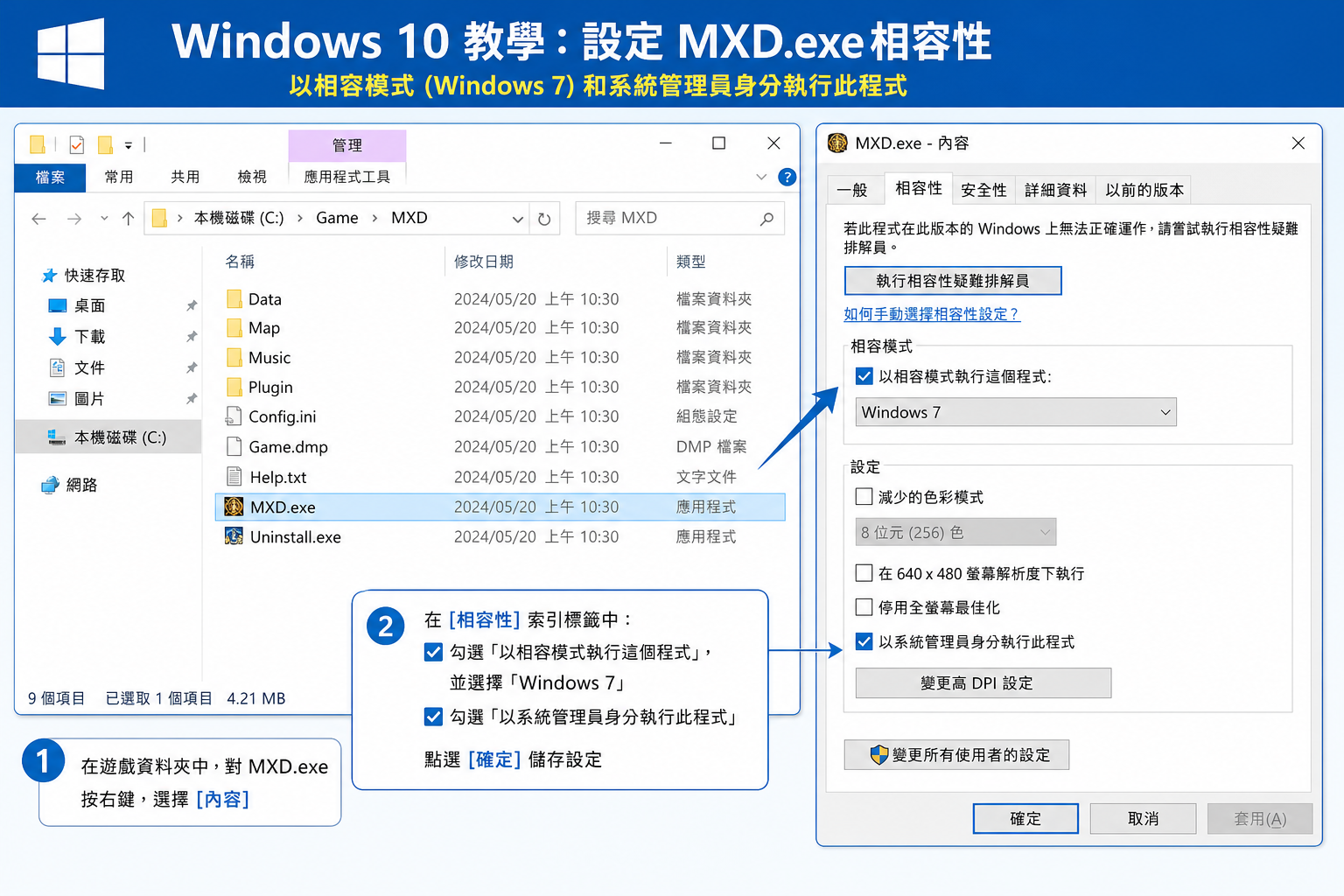Sort by the 修改日期 column header

[x=484, y=262]
